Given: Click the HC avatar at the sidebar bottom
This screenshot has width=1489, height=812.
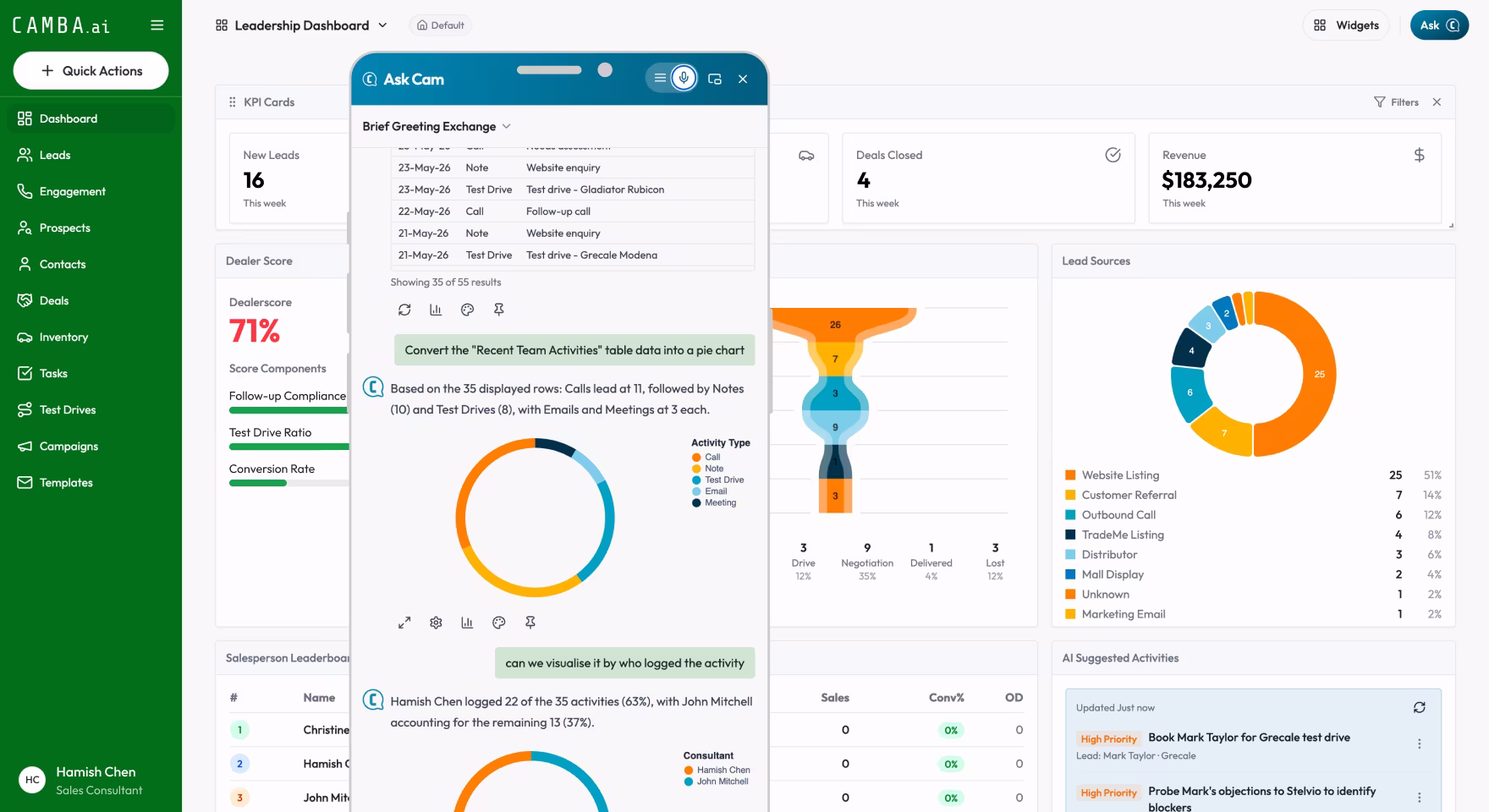Looking at the screenshot, I should click(x=32, y=780).
